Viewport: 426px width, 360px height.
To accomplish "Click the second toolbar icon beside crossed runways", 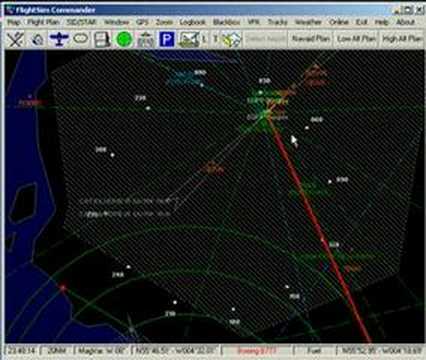I will click(38, 40).
